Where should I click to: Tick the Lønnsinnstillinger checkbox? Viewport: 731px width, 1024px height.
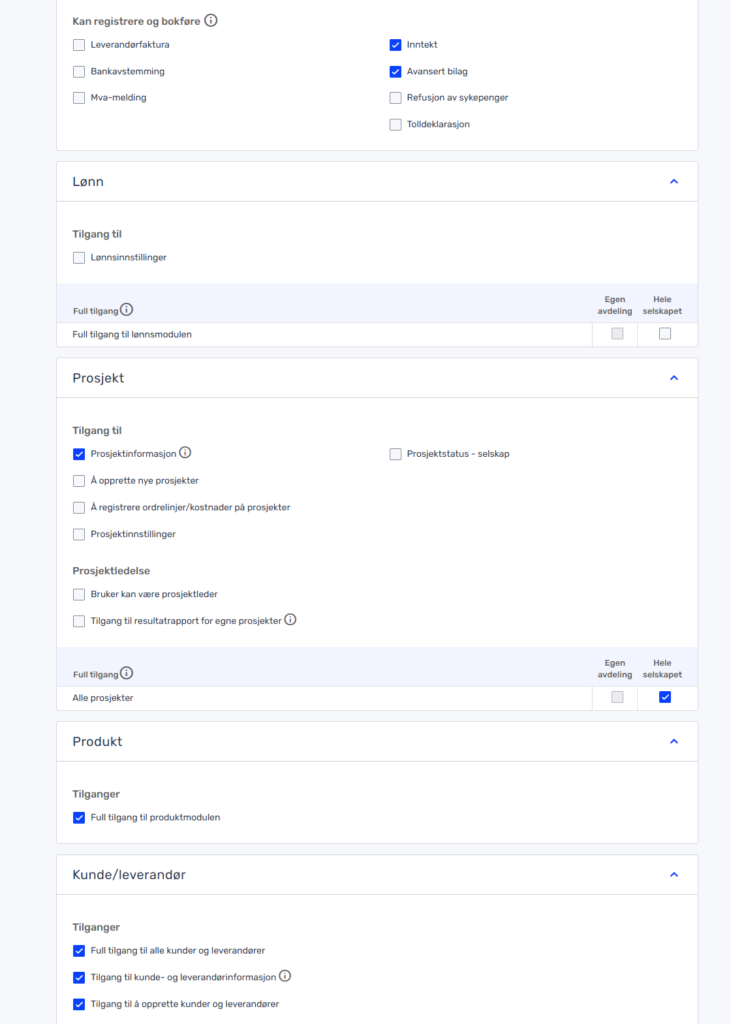pyautogui.click(x=79, y=258)
